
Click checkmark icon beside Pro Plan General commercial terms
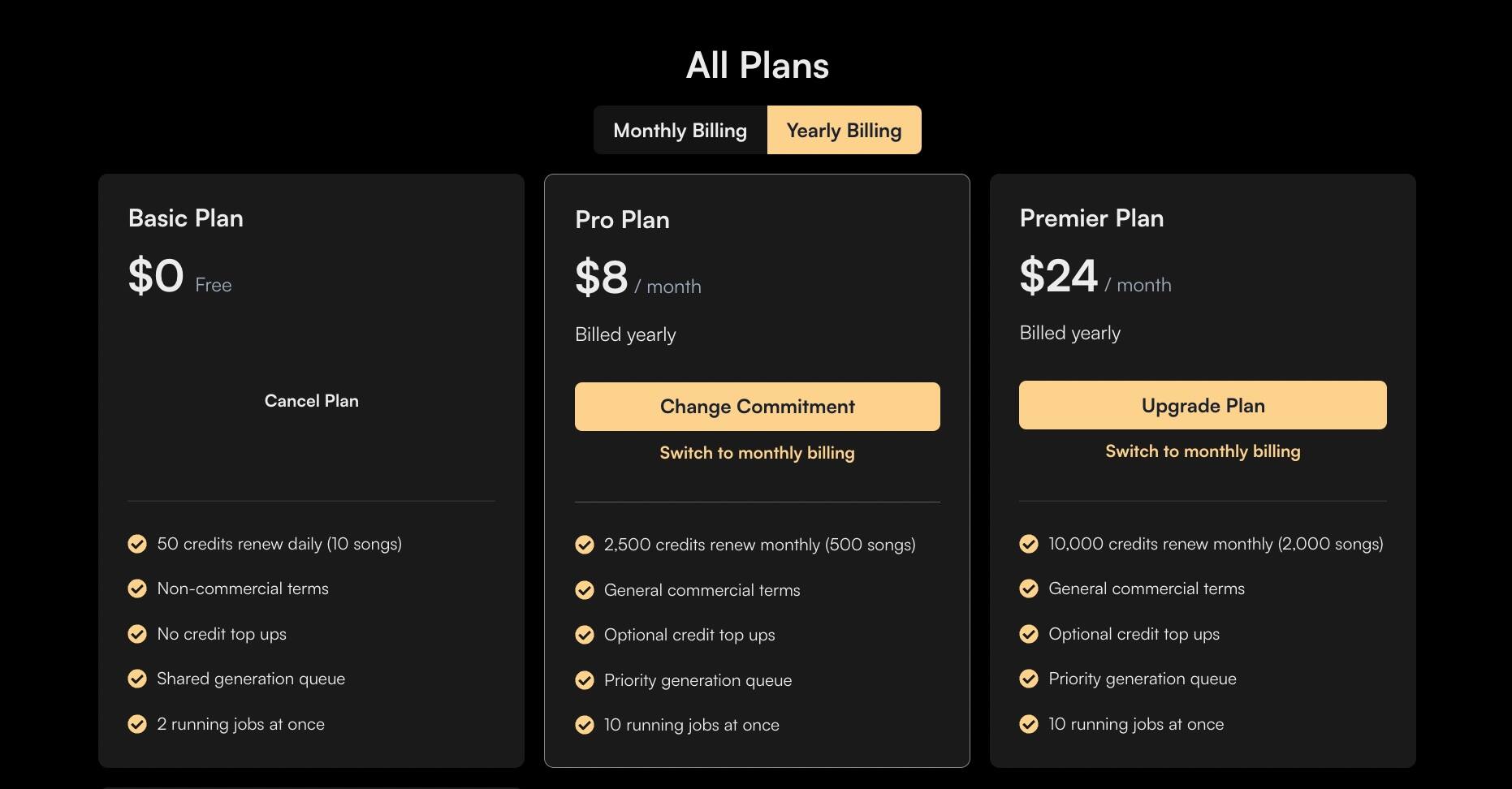tap(585, 590)
